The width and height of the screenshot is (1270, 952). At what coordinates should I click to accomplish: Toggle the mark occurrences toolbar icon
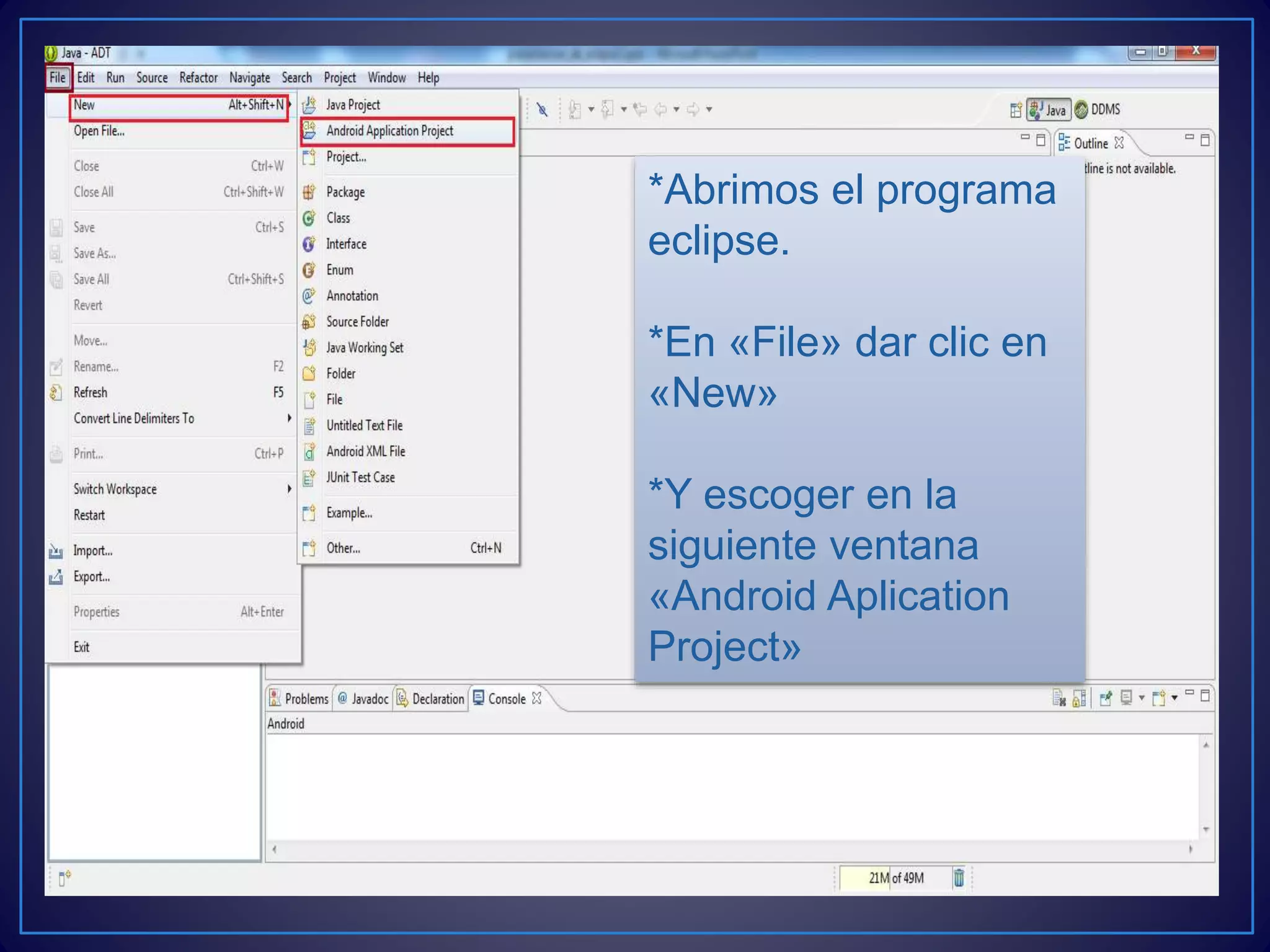pos(543,110)
